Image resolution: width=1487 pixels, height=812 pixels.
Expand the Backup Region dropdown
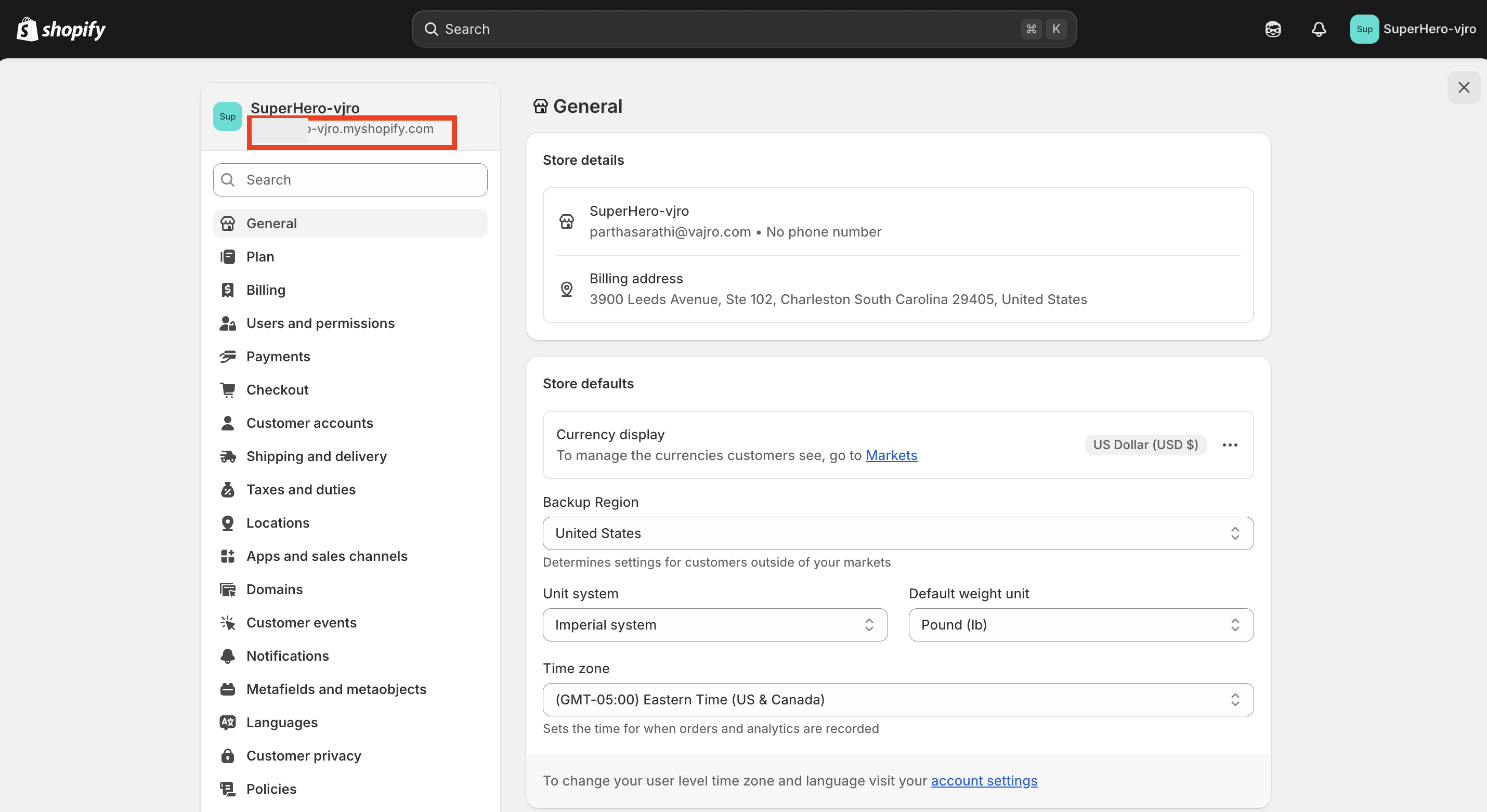click(x=897, y=533)
